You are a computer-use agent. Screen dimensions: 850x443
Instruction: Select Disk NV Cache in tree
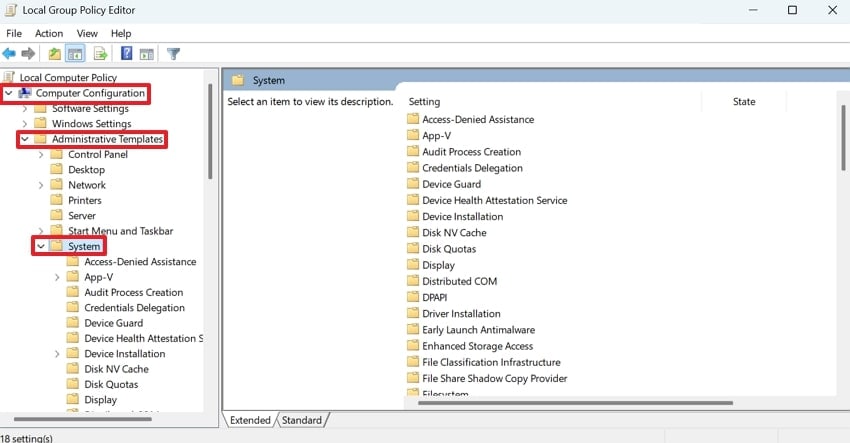pos(116,369)
